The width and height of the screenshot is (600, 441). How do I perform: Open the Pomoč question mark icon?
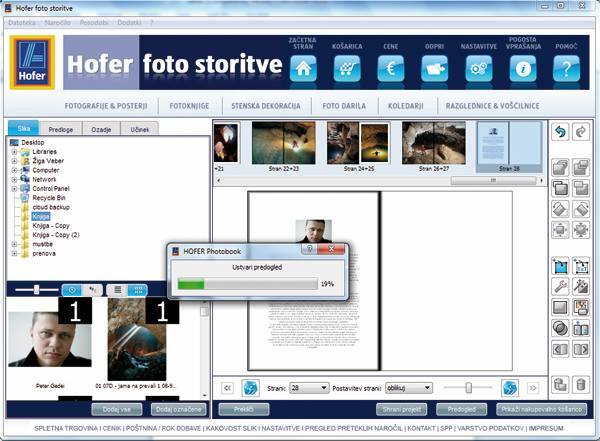566,69
